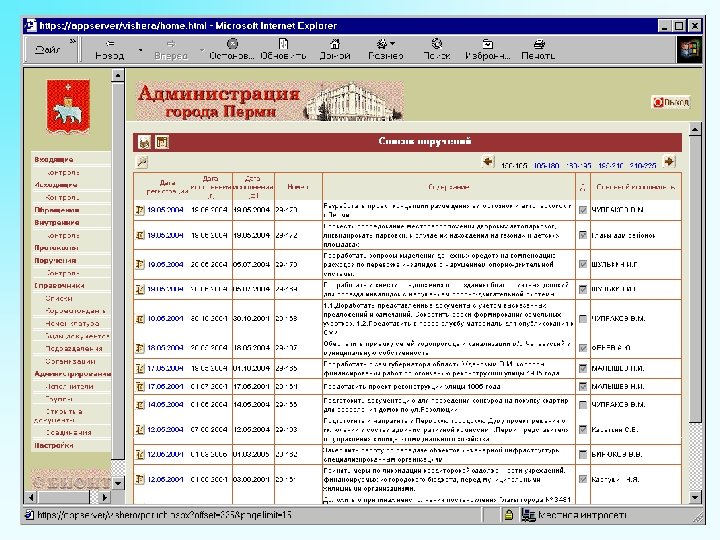This screenshot has width=720, height=540.
Task: Click main content vertical scrollbar thumb
Action: 695,279
